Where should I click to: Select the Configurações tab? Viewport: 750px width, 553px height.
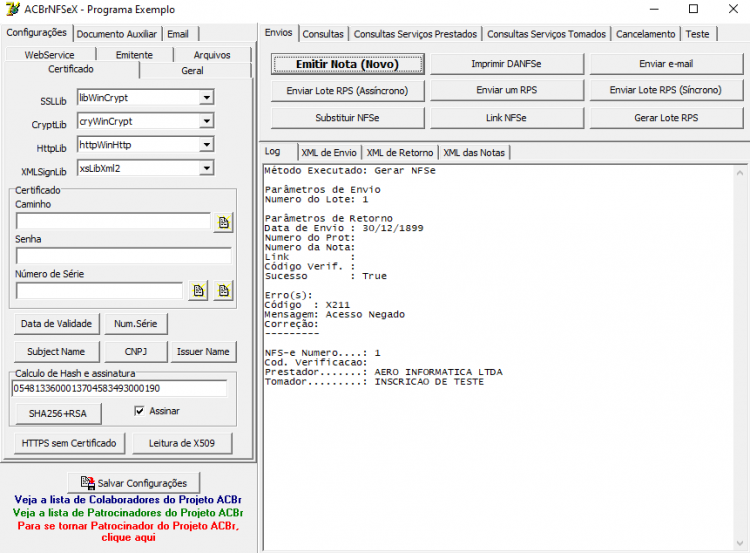(x=37, y=33)
